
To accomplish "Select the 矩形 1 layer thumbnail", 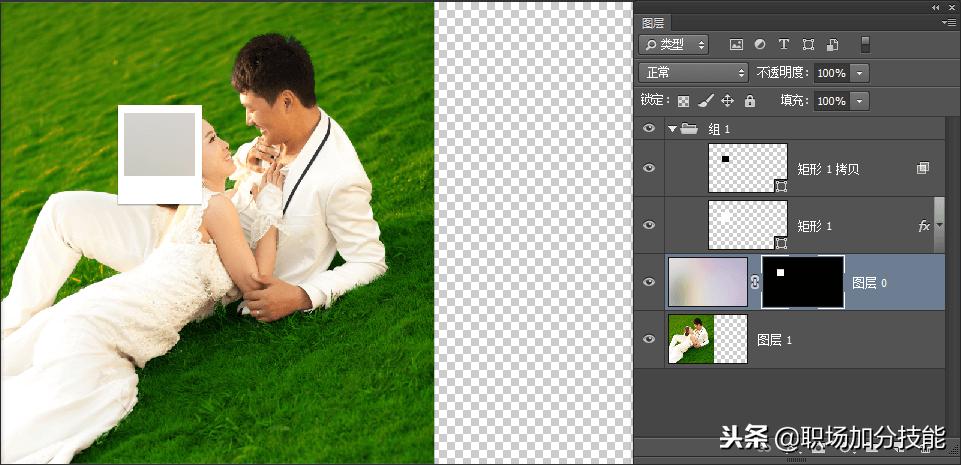I will (748, 225).
